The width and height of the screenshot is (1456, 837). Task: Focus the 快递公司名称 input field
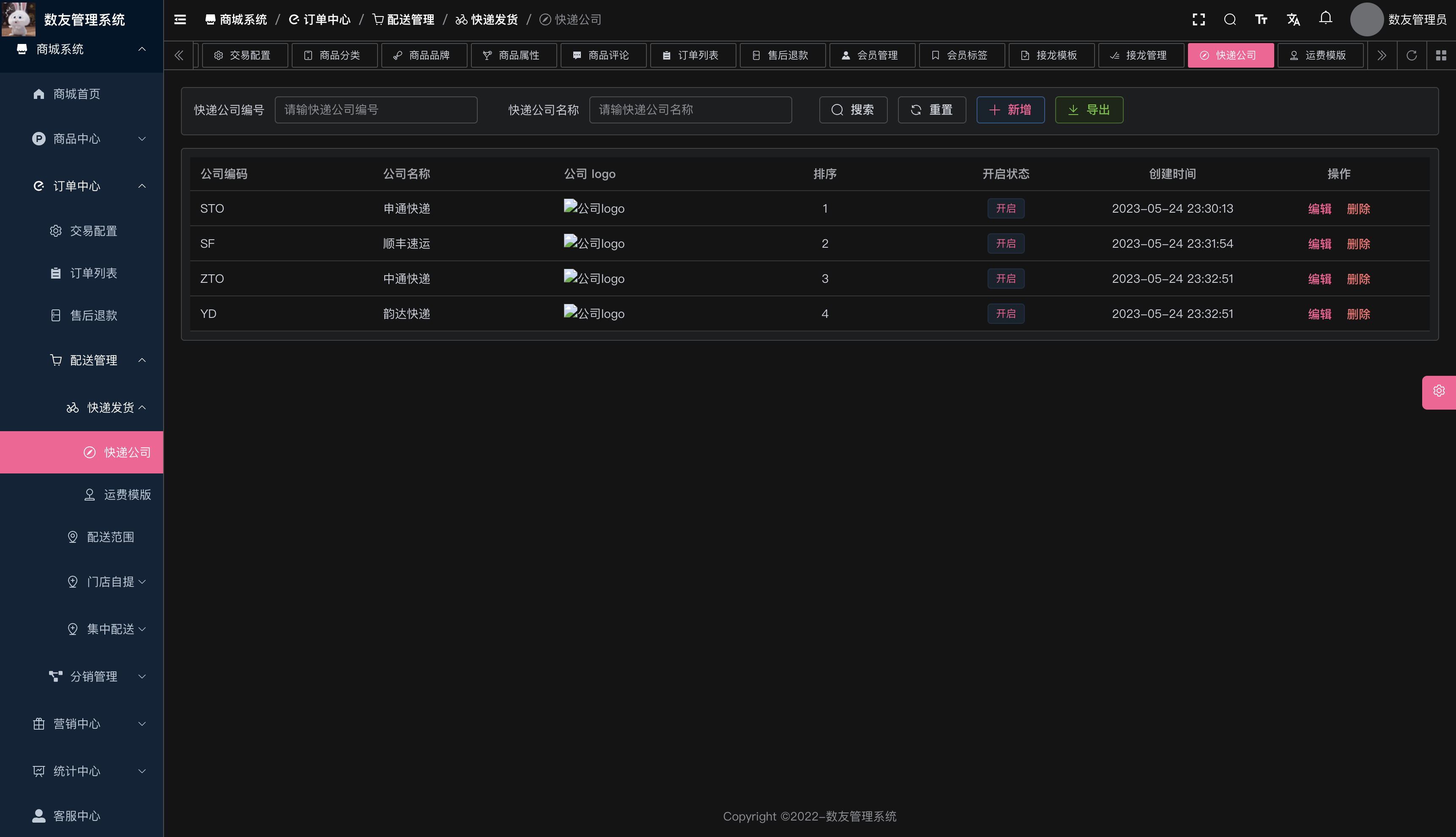pyautogui.click(x=690, y=110)
